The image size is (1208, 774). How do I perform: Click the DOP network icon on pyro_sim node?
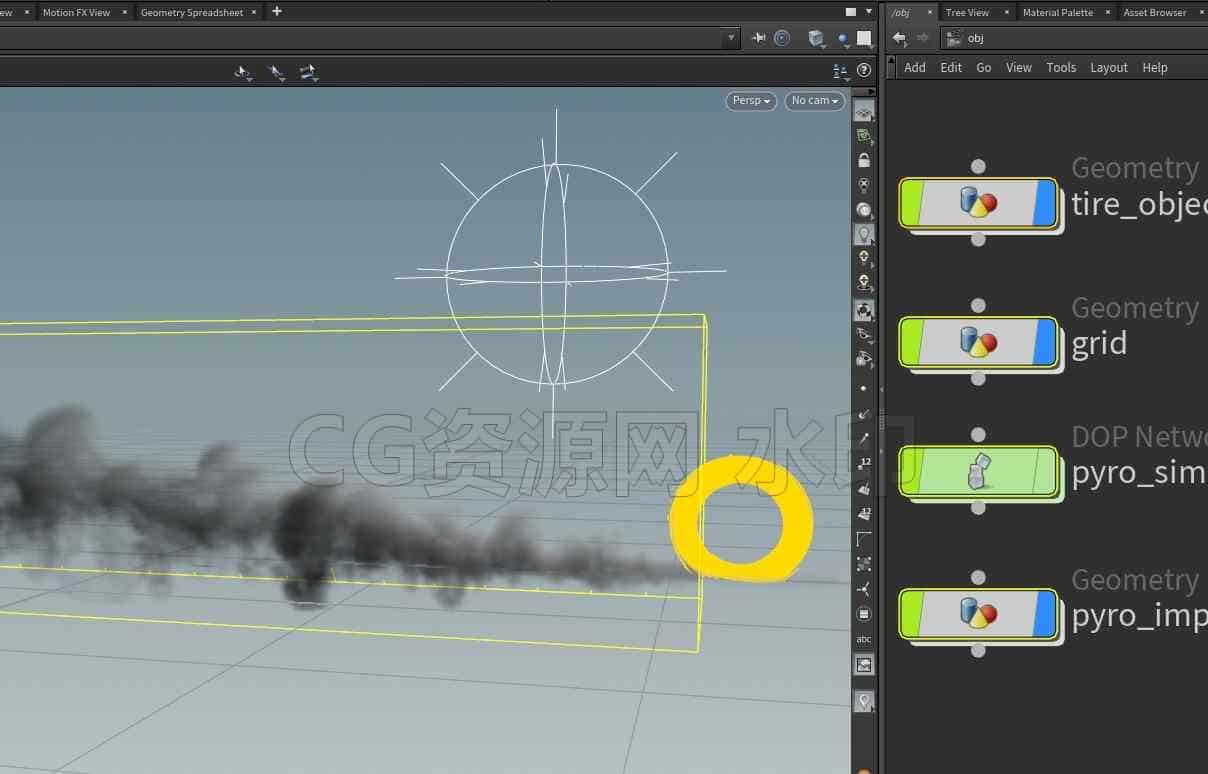click(979, 471)
